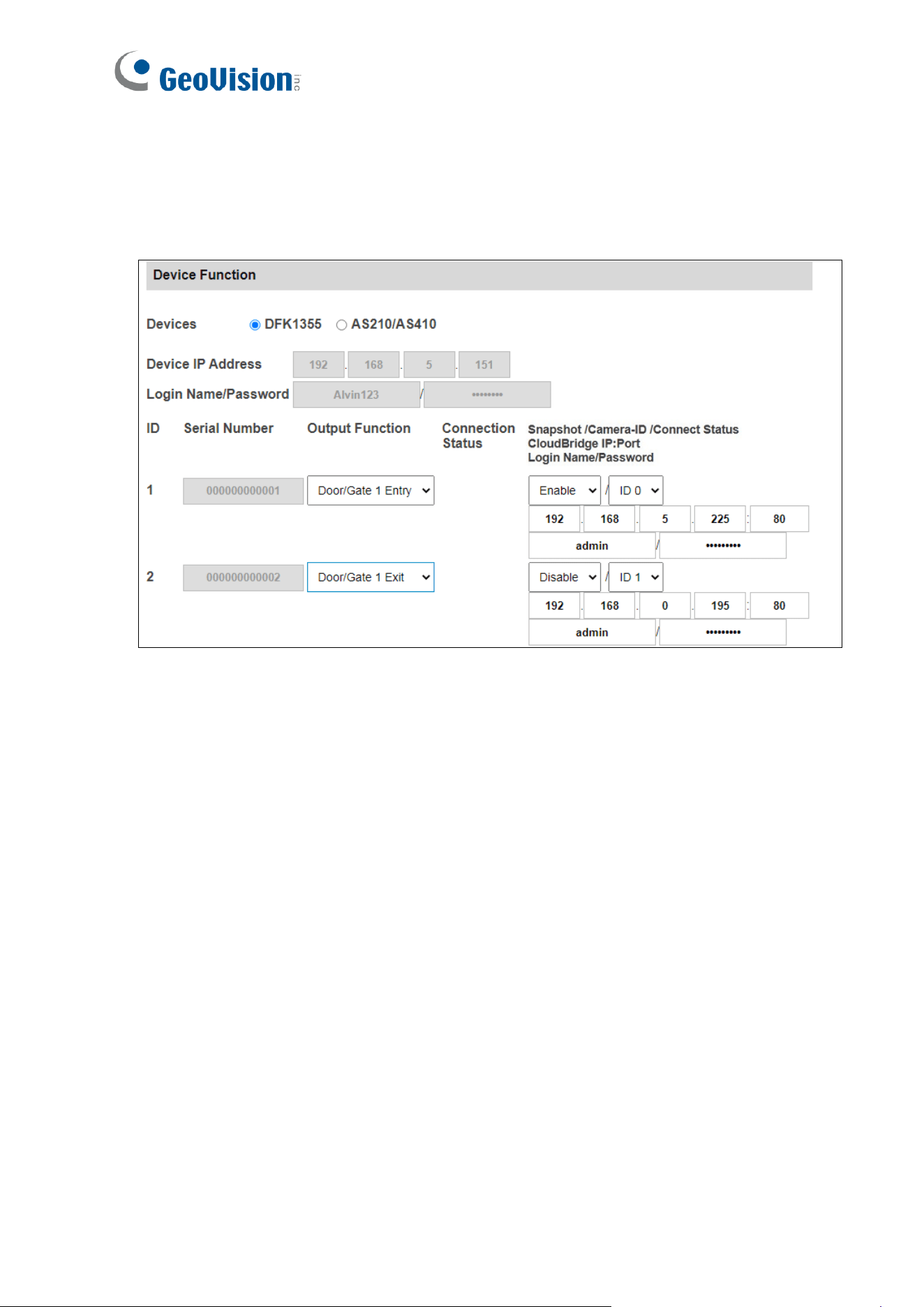Click the first octet 192 in row 1 CloudBridge IP
The width and height of the screenshot is (924, 1307).
click(x=554, y=519)
